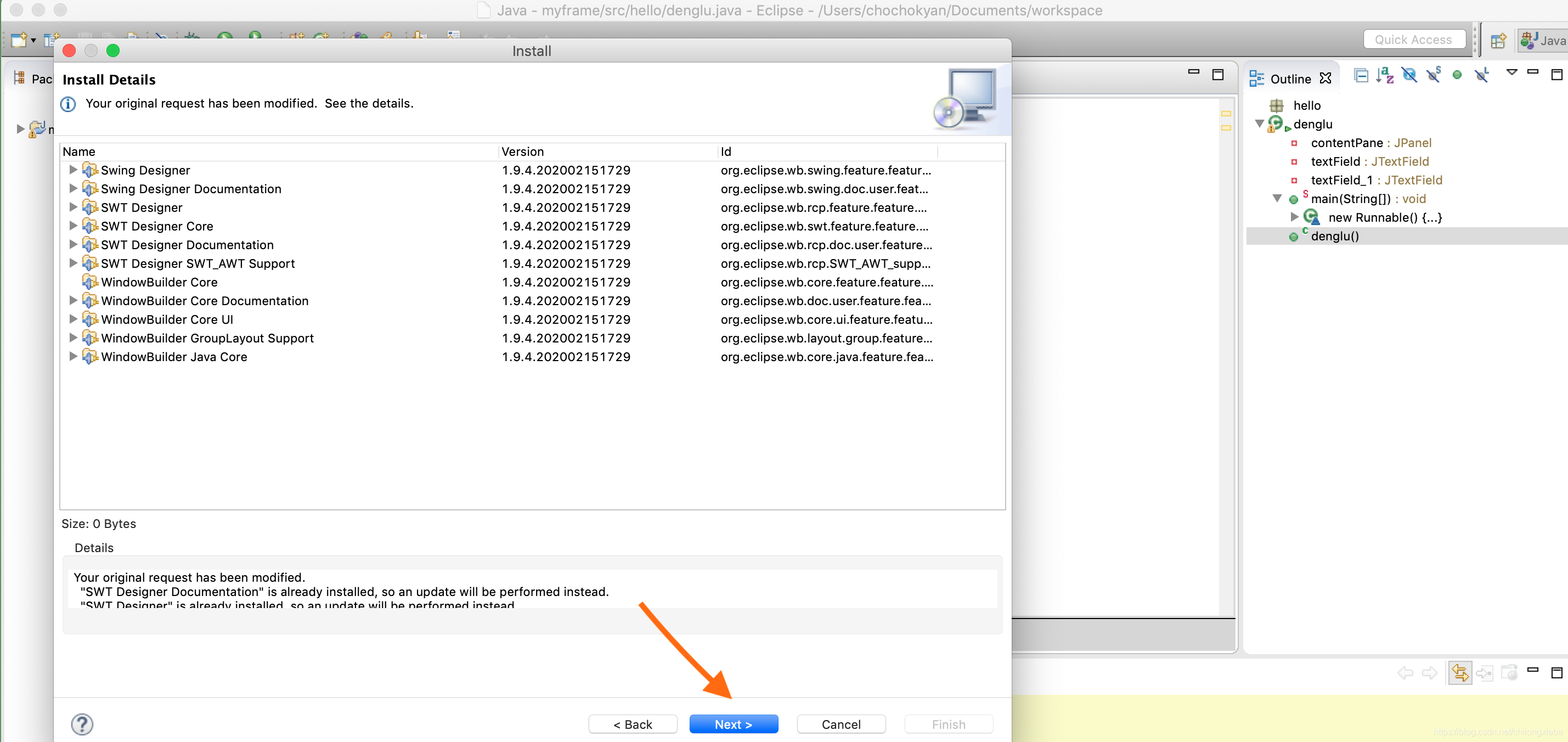Expand the SWT Designer row

coord(73,207)
